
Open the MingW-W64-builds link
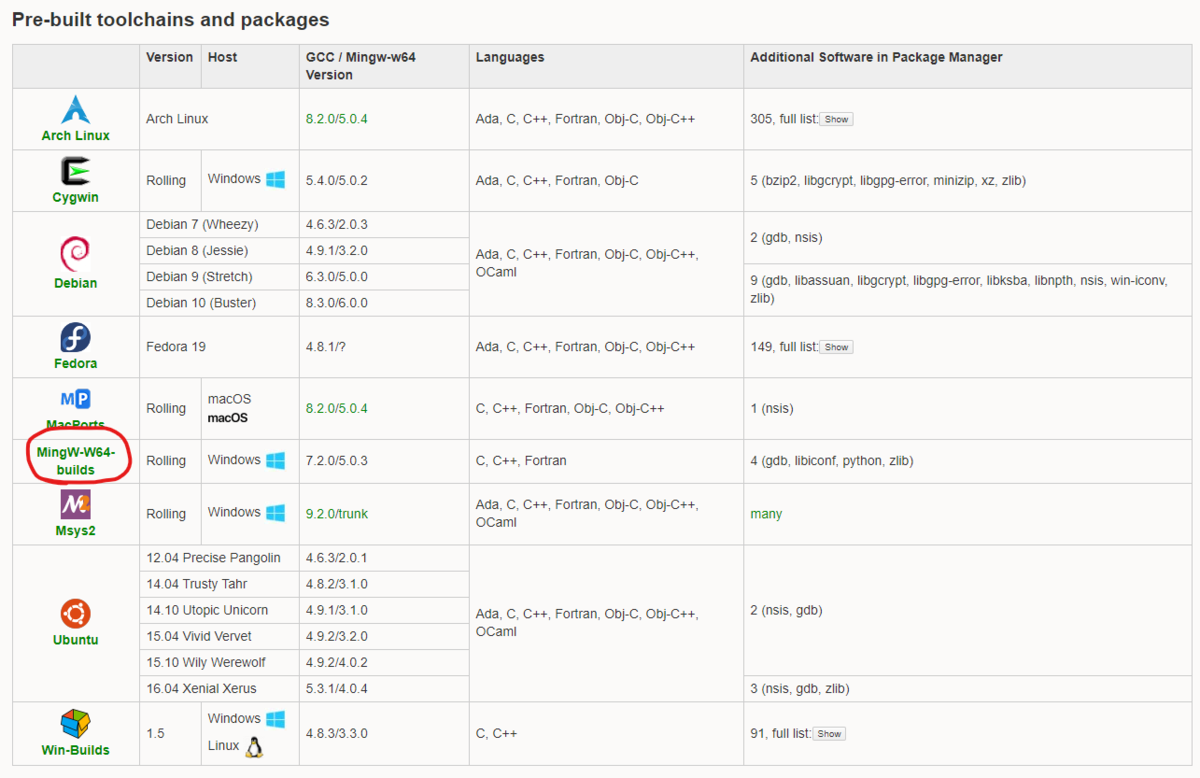(76, 461)
